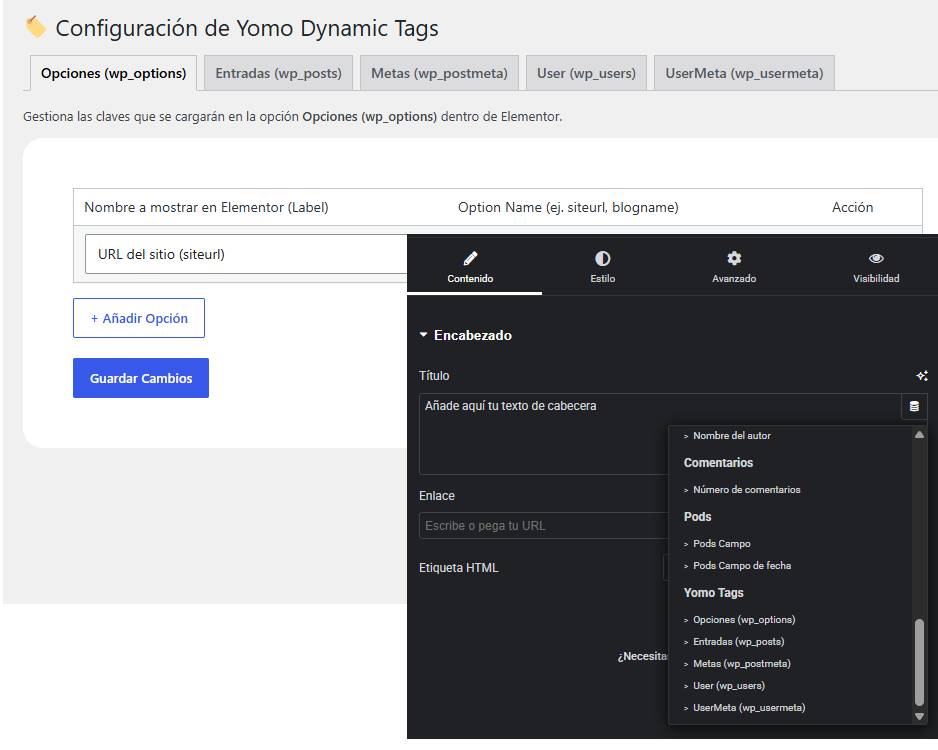The height and width of the screenshot is (750, 938).
Task: Select Entradas (wp_posts) in Yomo Tags list
Action: 738,641
